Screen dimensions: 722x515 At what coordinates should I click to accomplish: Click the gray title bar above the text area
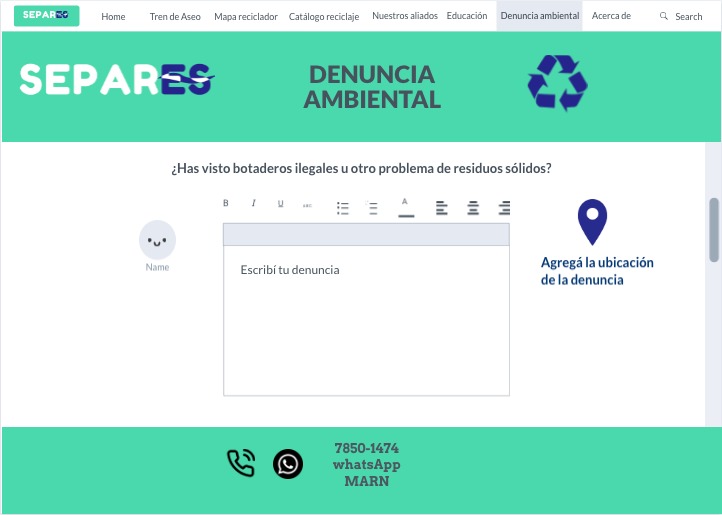click(x=367, y=234)
